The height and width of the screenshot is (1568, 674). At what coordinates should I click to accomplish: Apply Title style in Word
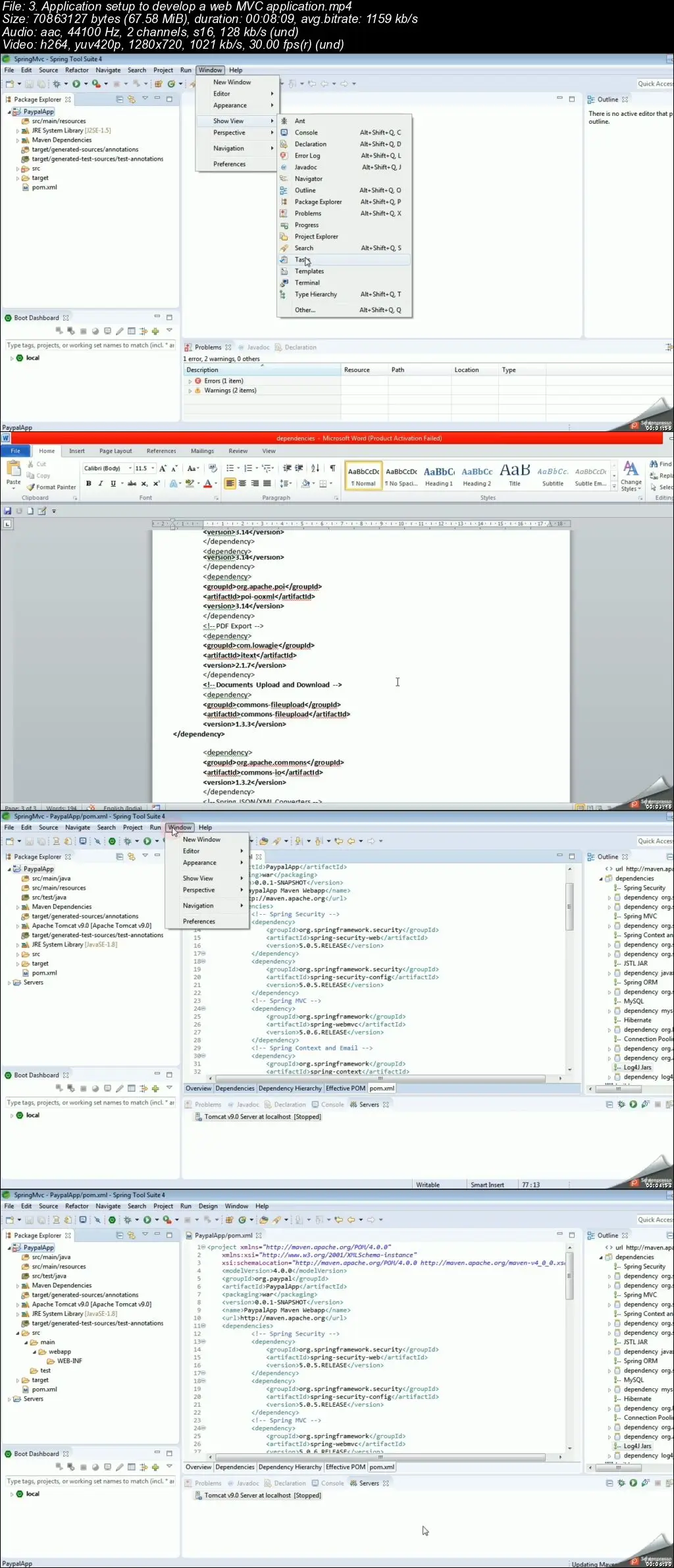click(x=515, y=476)
